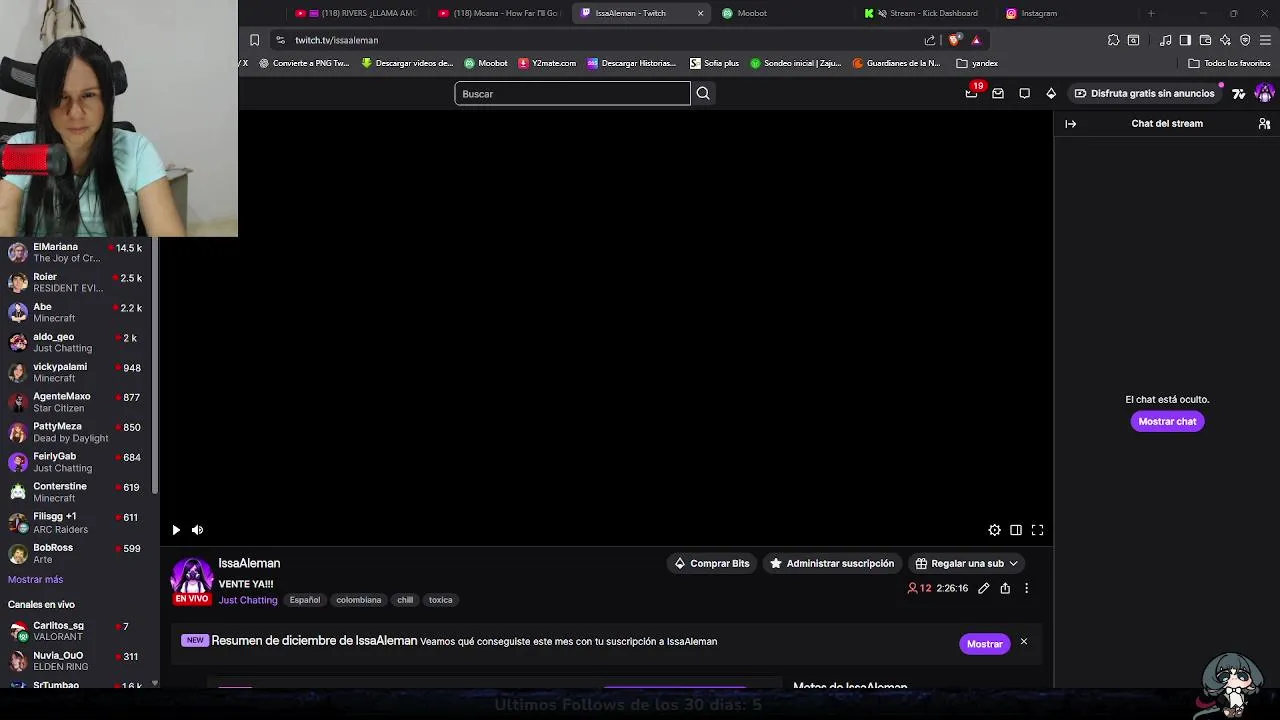The width and height of the screenshot is (1280, 720).
Task: Open a new browser tab
Action: (1151, 13)
